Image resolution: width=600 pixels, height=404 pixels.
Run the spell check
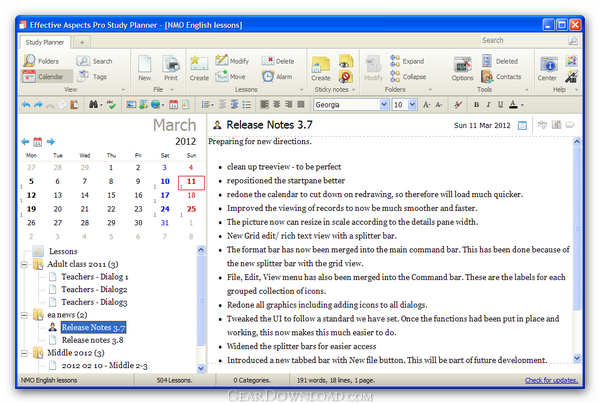[111, 104]
